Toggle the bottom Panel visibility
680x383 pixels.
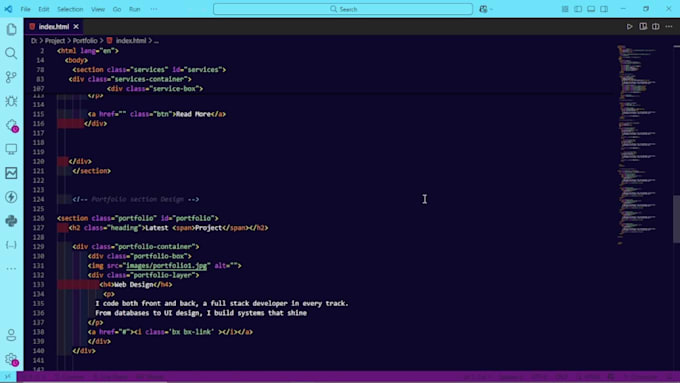tap(591, 9)
